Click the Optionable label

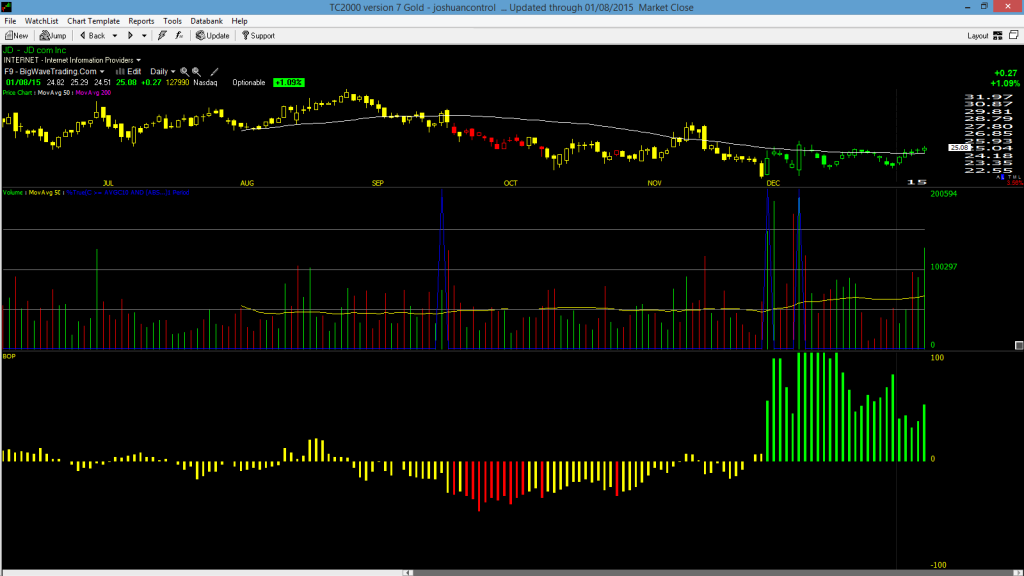pos(249,83)
